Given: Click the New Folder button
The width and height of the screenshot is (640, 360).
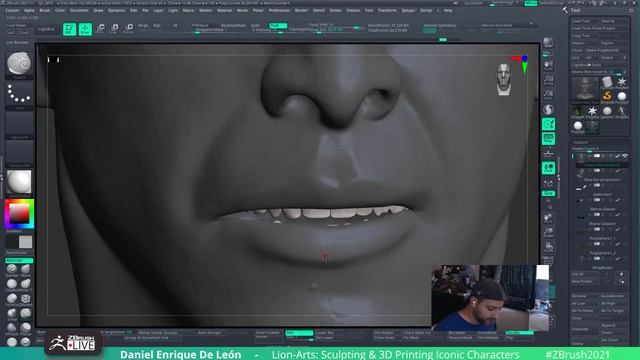Looking at the screenshot, I should click(x=584, y=281).
